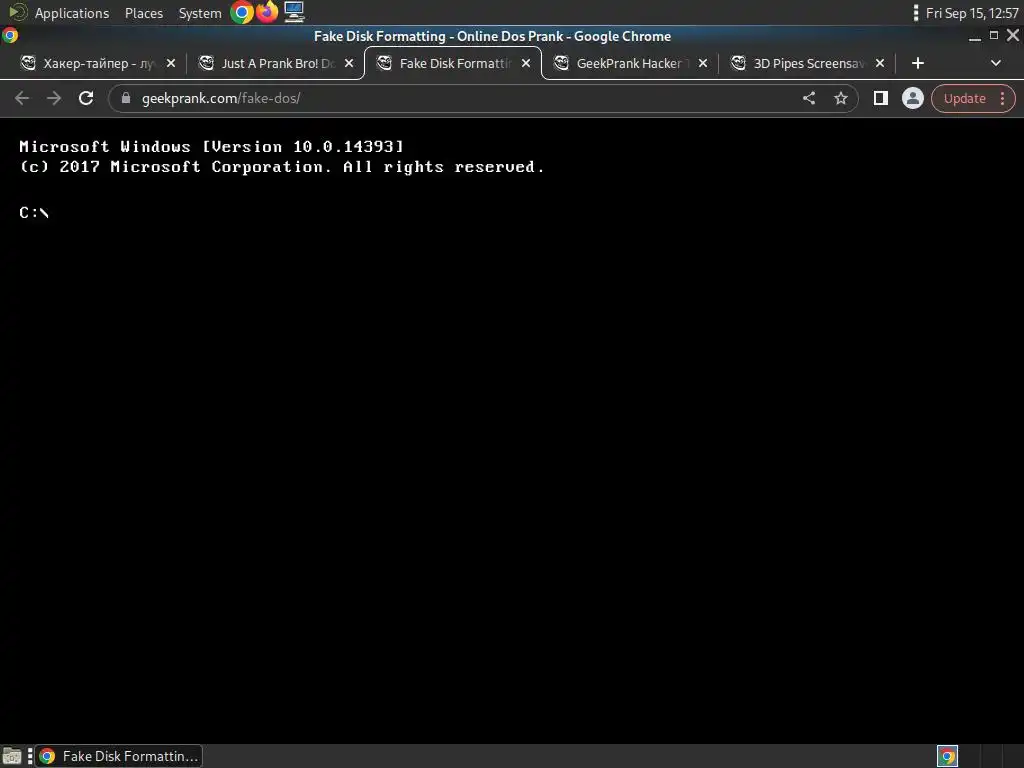Click the C:\ command prompt line
The image size is (1024, 768).
[34, 213]
